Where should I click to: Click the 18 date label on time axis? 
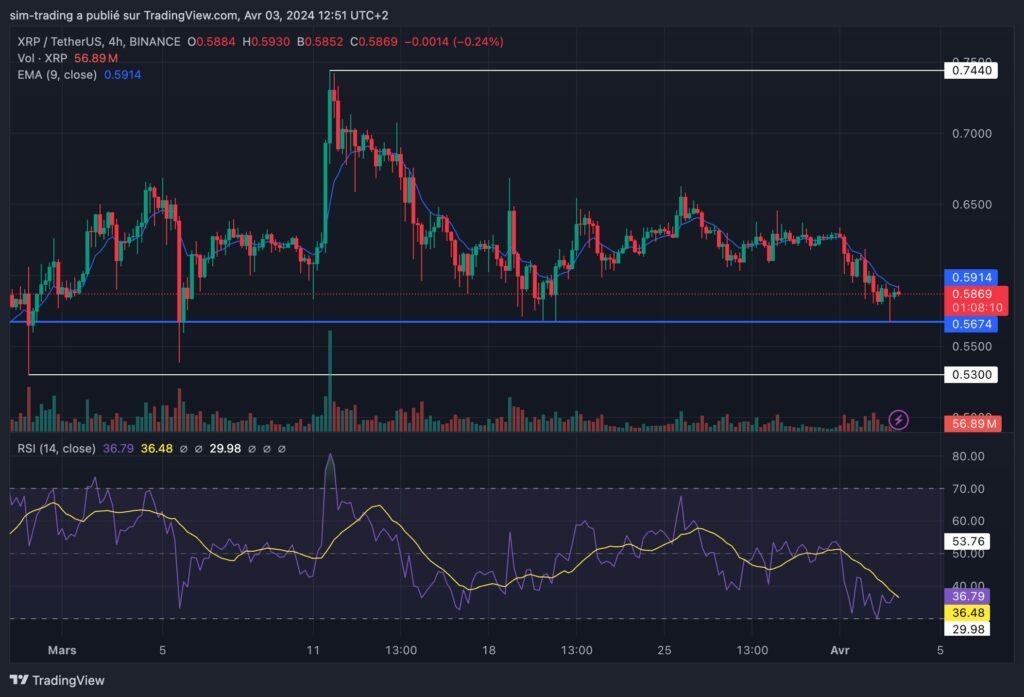pos(488,650)
